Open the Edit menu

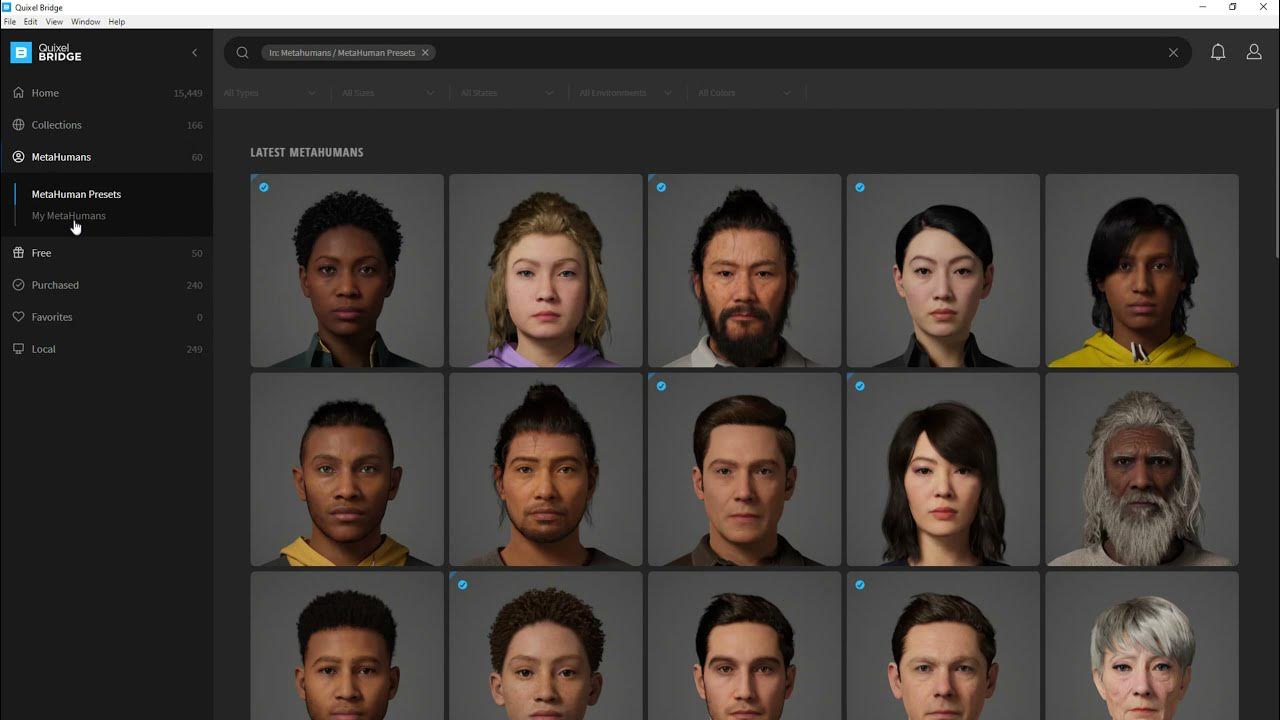[x=31, y=22]
